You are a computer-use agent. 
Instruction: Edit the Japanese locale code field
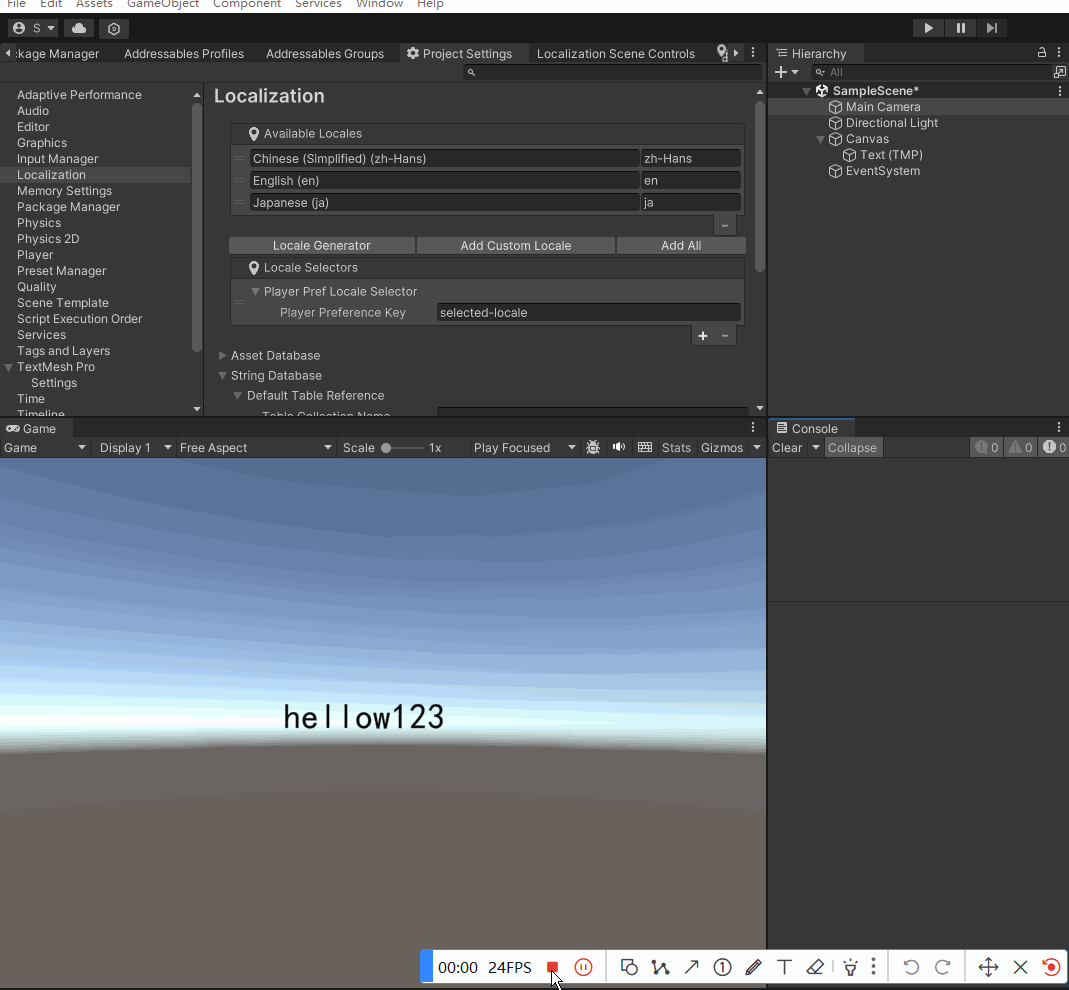tap(690, 202)
